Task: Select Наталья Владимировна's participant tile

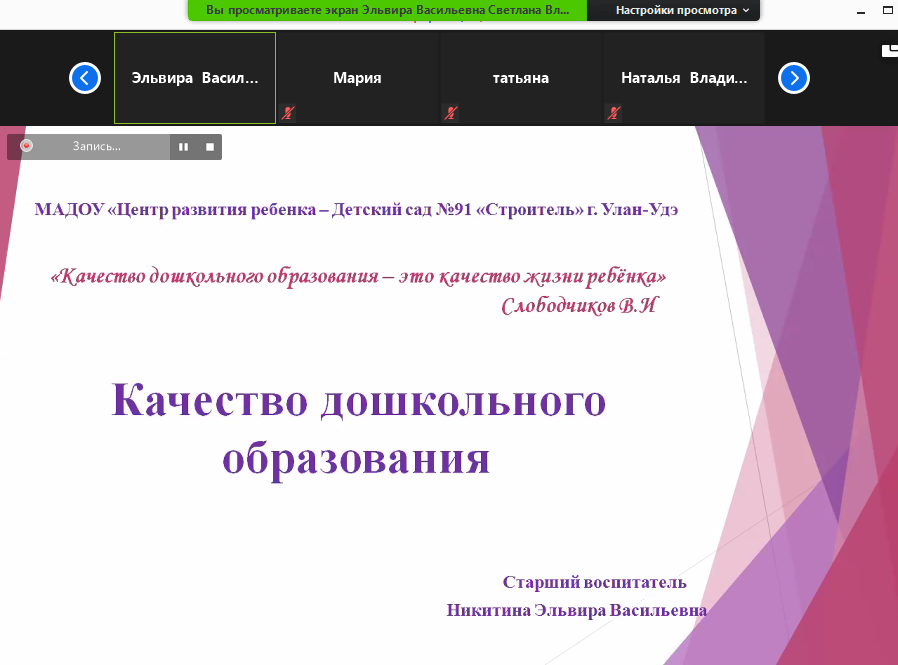Action: (683, 78)
